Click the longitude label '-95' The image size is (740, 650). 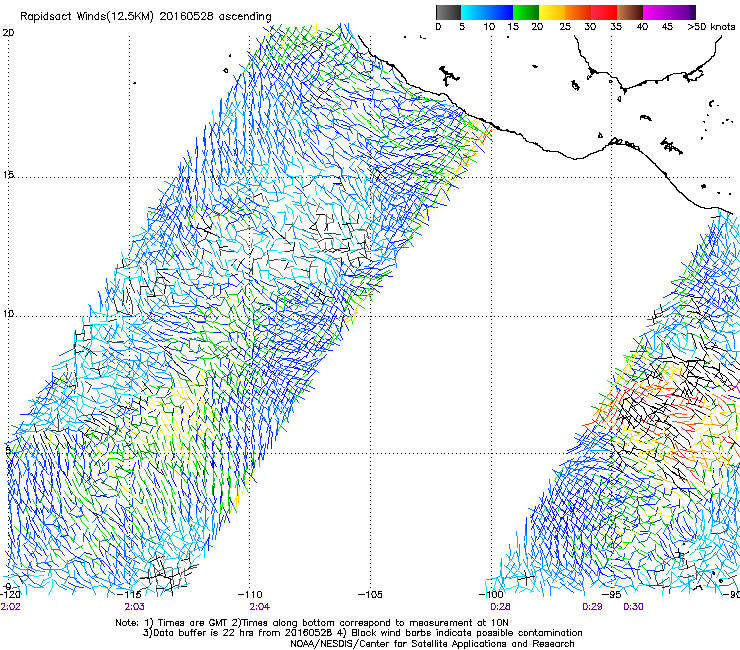coord(612,595)
